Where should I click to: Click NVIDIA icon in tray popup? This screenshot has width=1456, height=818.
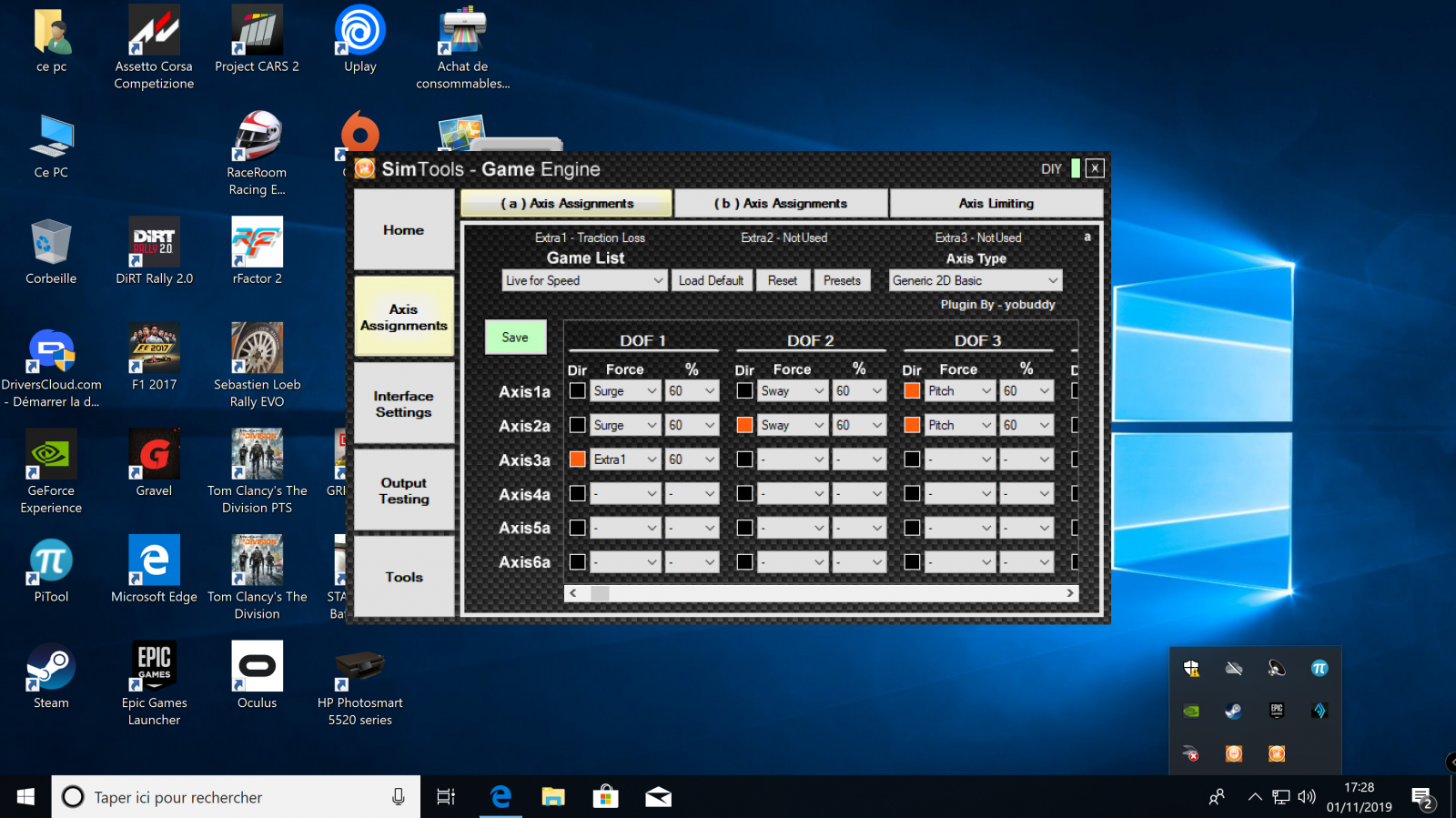tap(1190, 711)
